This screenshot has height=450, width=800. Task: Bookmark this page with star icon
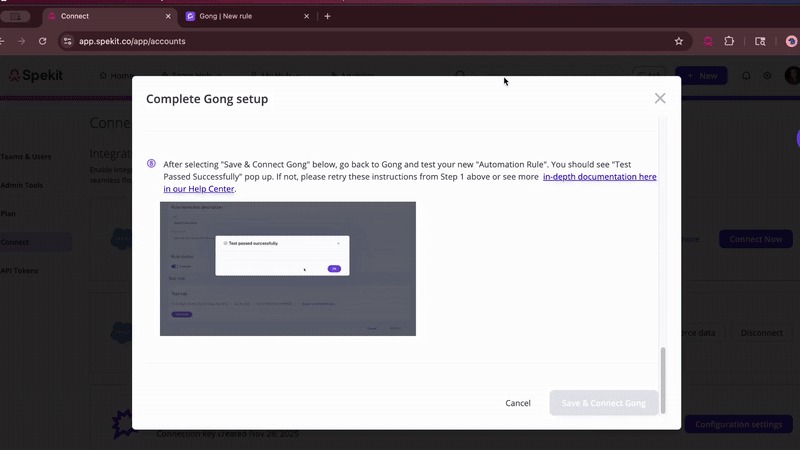679,41
